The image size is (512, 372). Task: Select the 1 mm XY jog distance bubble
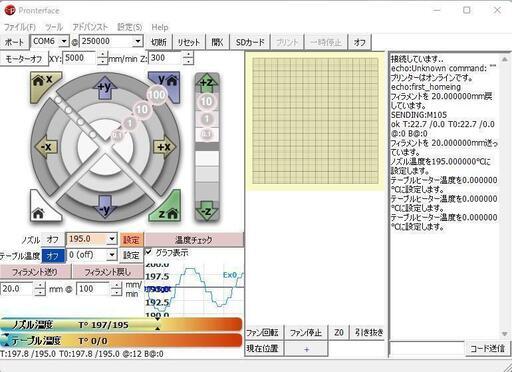coord(129,124)
